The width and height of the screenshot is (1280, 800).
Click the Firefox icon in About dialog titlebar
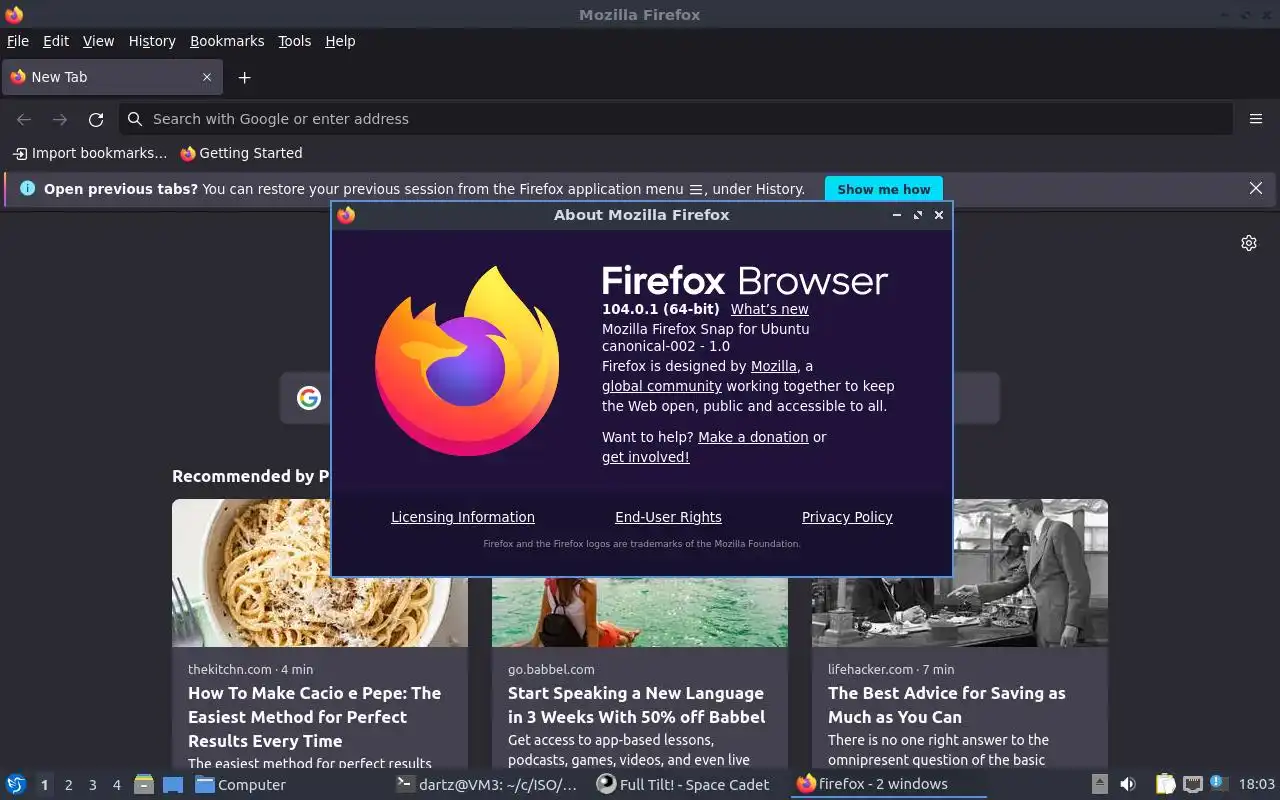(x=346, y=215)
